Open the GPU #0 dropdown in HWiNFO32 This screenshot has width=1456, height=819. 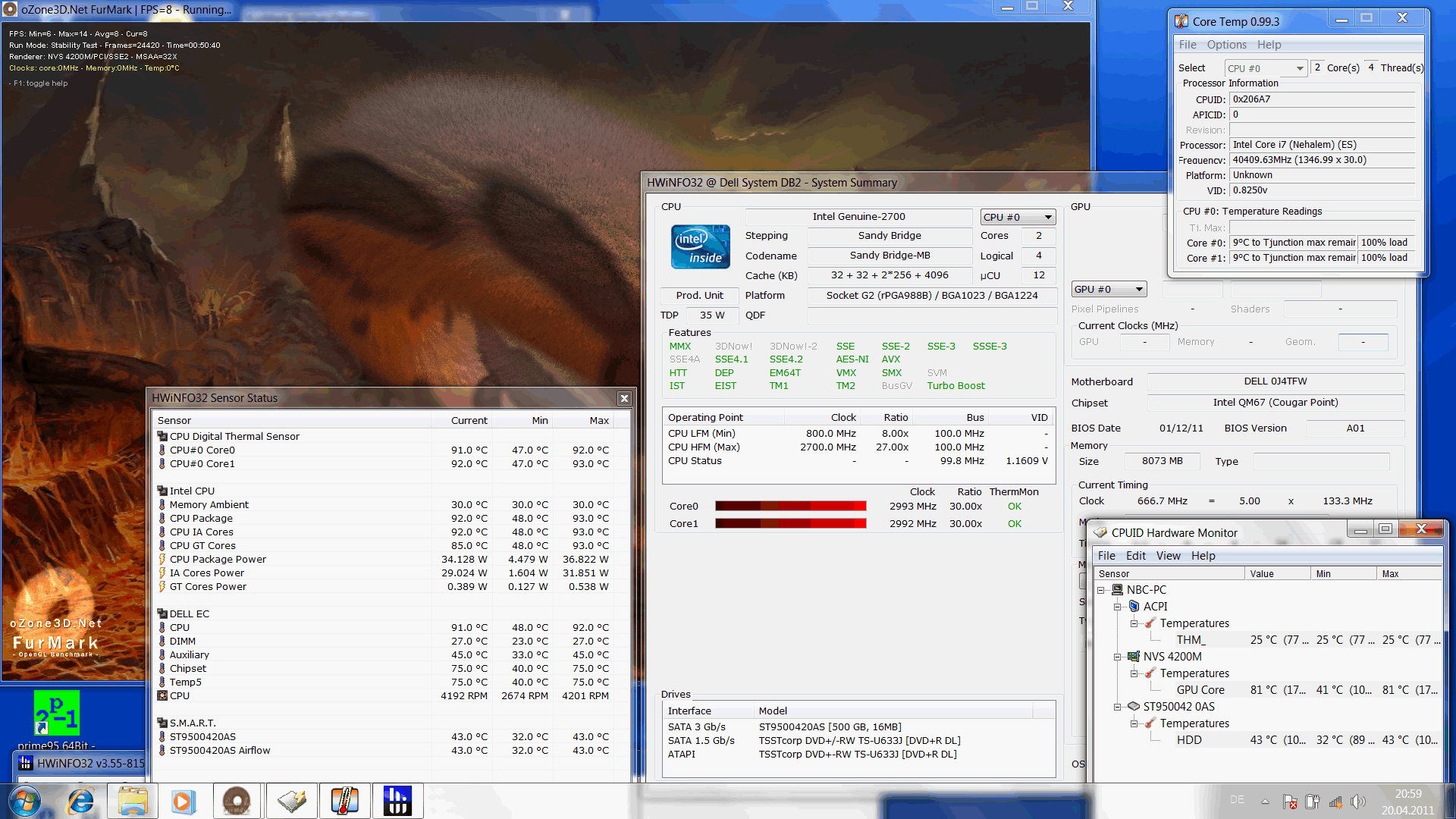(x=1109, y=289)
